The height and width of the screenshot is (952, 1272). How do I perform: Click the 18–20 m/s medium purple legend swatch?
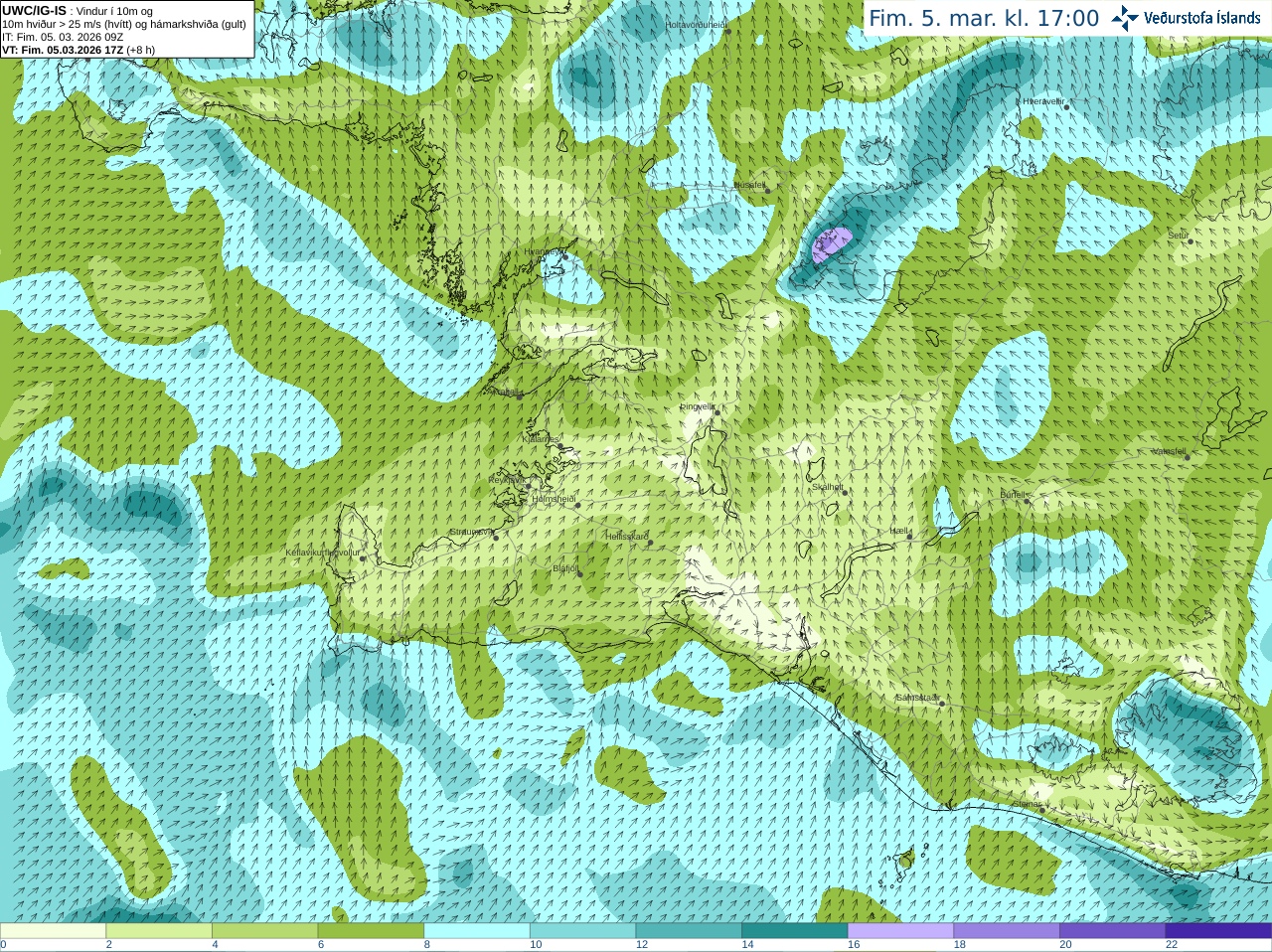[x=1007, y=931]
